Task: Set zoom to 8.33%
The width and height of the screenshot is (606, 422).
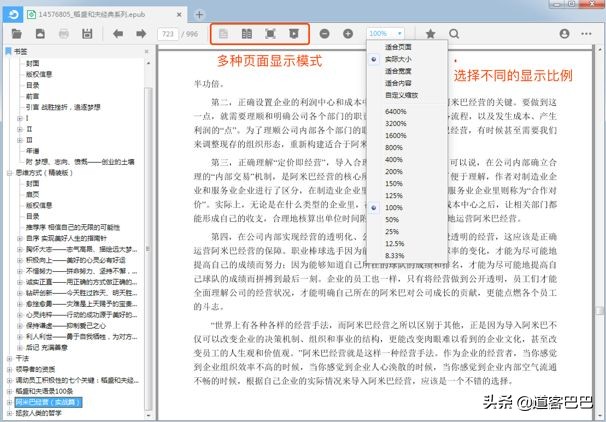Action: coord(395,255)
